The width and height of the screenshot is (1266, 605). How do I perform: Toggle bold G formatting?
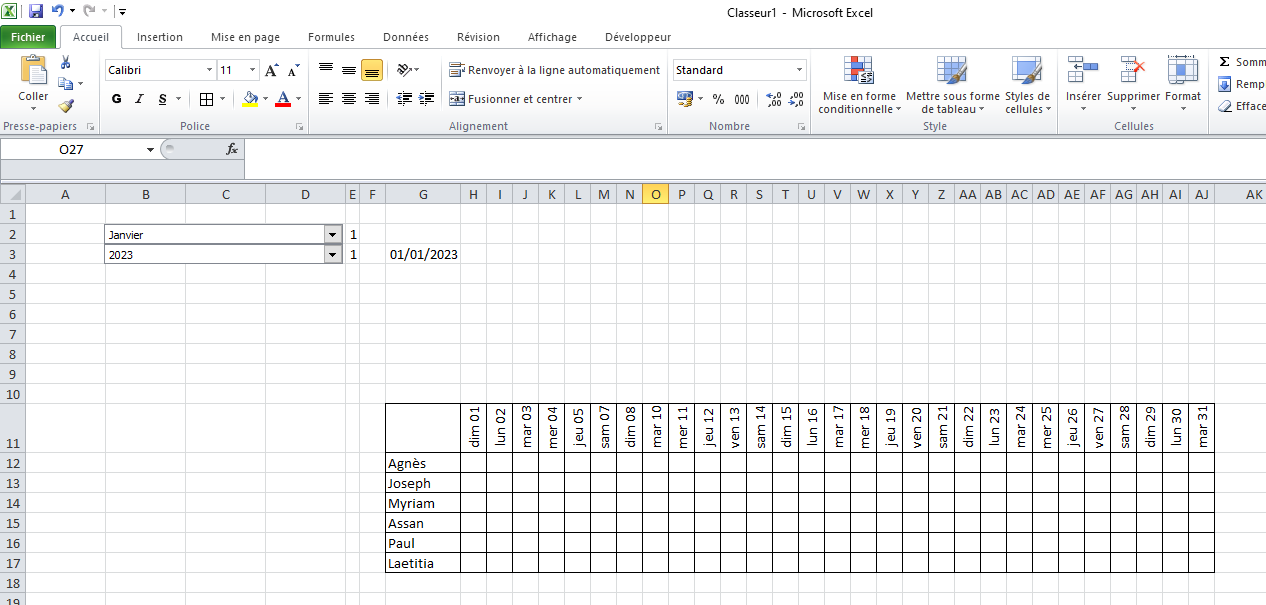click(117, 99)
